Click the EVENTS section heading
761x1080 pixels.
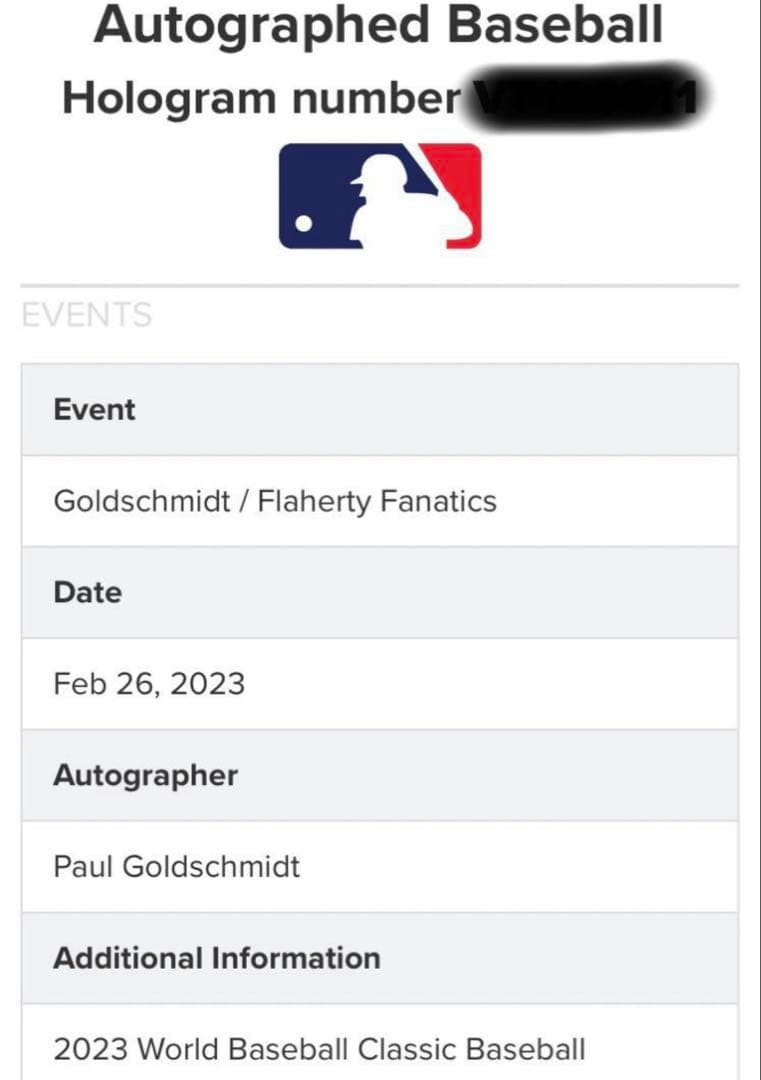click(87, 315)
